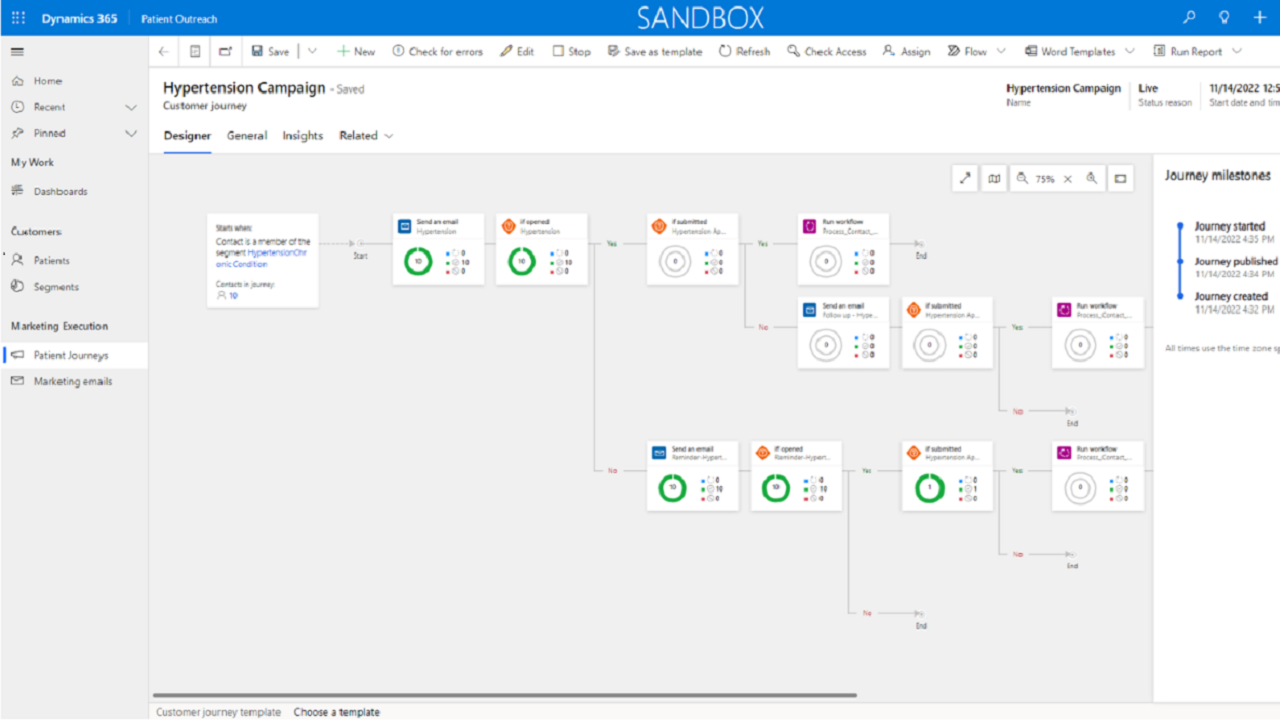Click the Save button
Image resolution: width=1280 pixels, height=720 pixels.
point(270,51)
